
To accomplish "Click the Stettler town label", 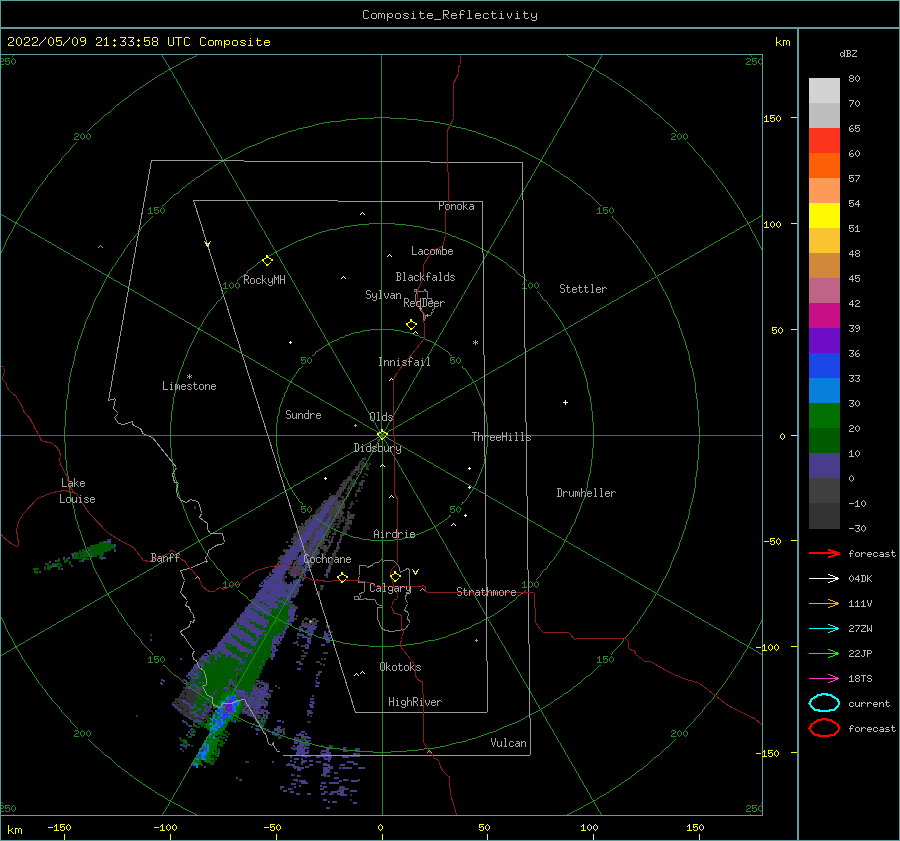I will point(583,289).
